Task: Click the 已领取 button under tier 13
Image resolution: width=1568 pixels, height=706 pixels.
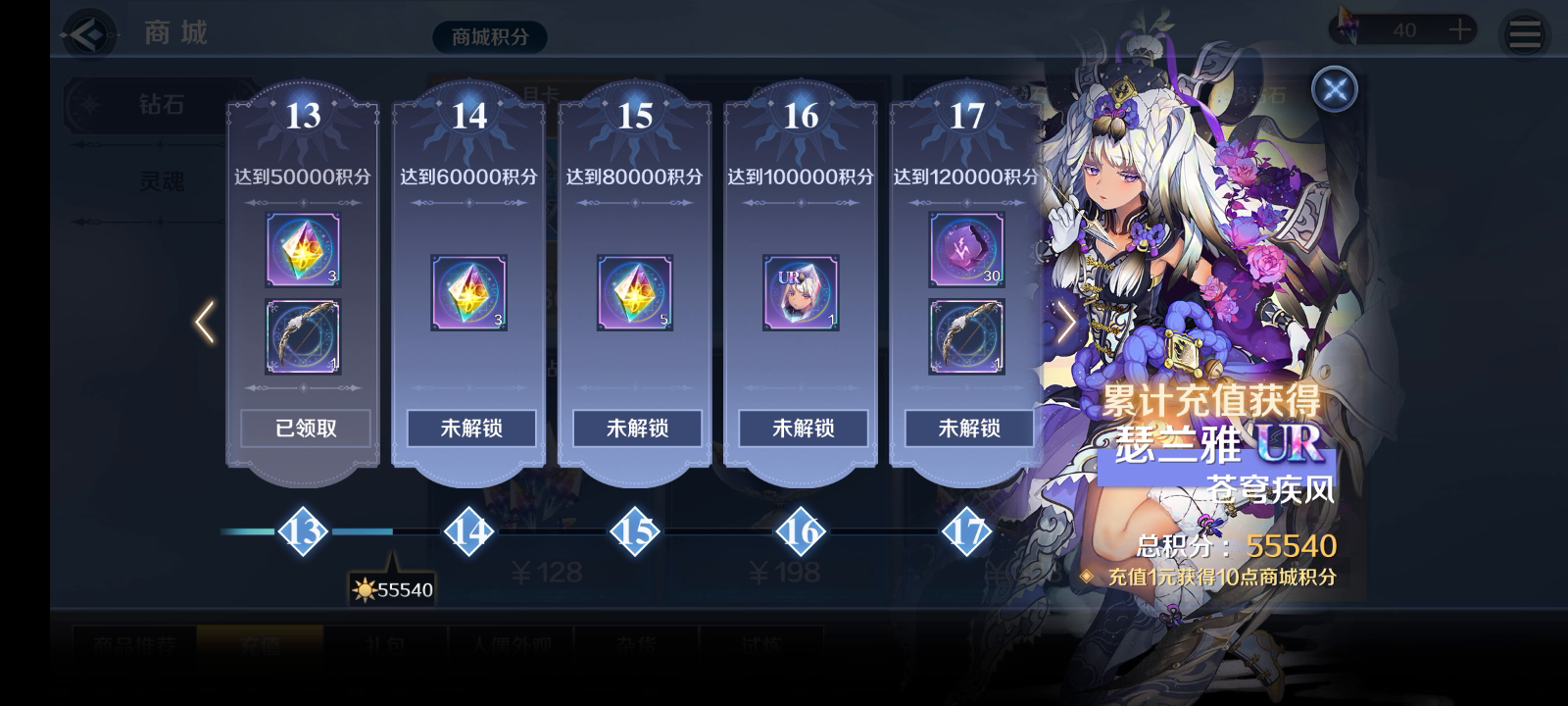Action: (306, 429)
